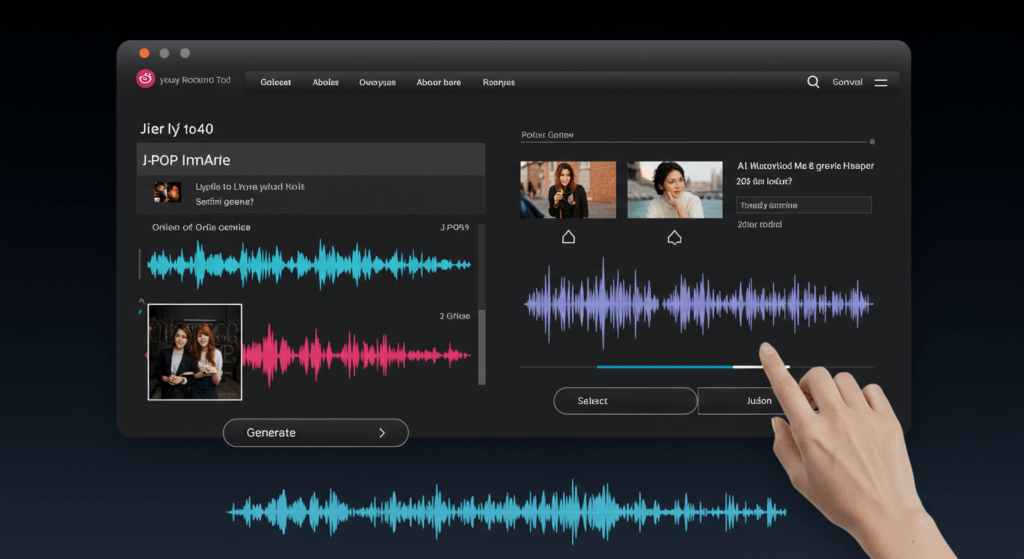Screen dimensions: 1024x559
Task: Open the Aboar bare menu item
Action: tap(439, 82)
